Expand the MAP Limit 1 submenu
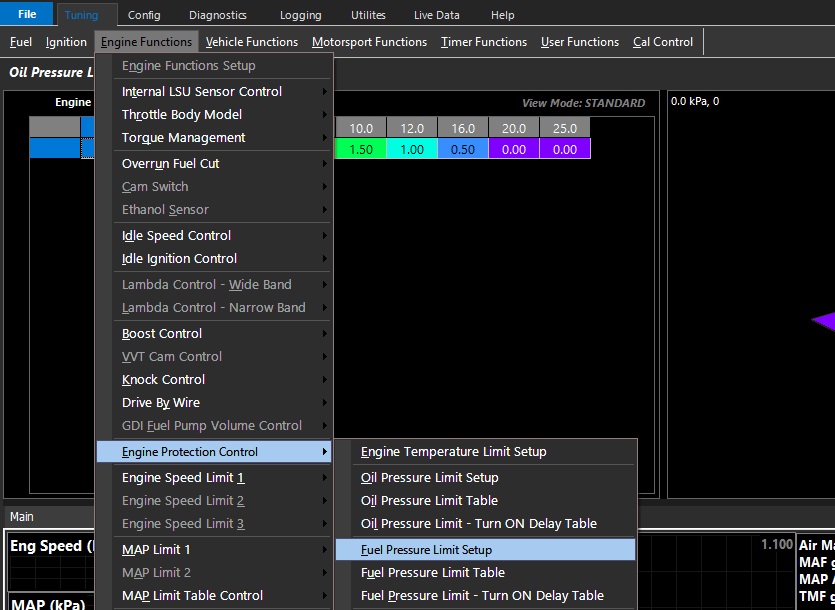835x610 pixels. click(214, 549)
